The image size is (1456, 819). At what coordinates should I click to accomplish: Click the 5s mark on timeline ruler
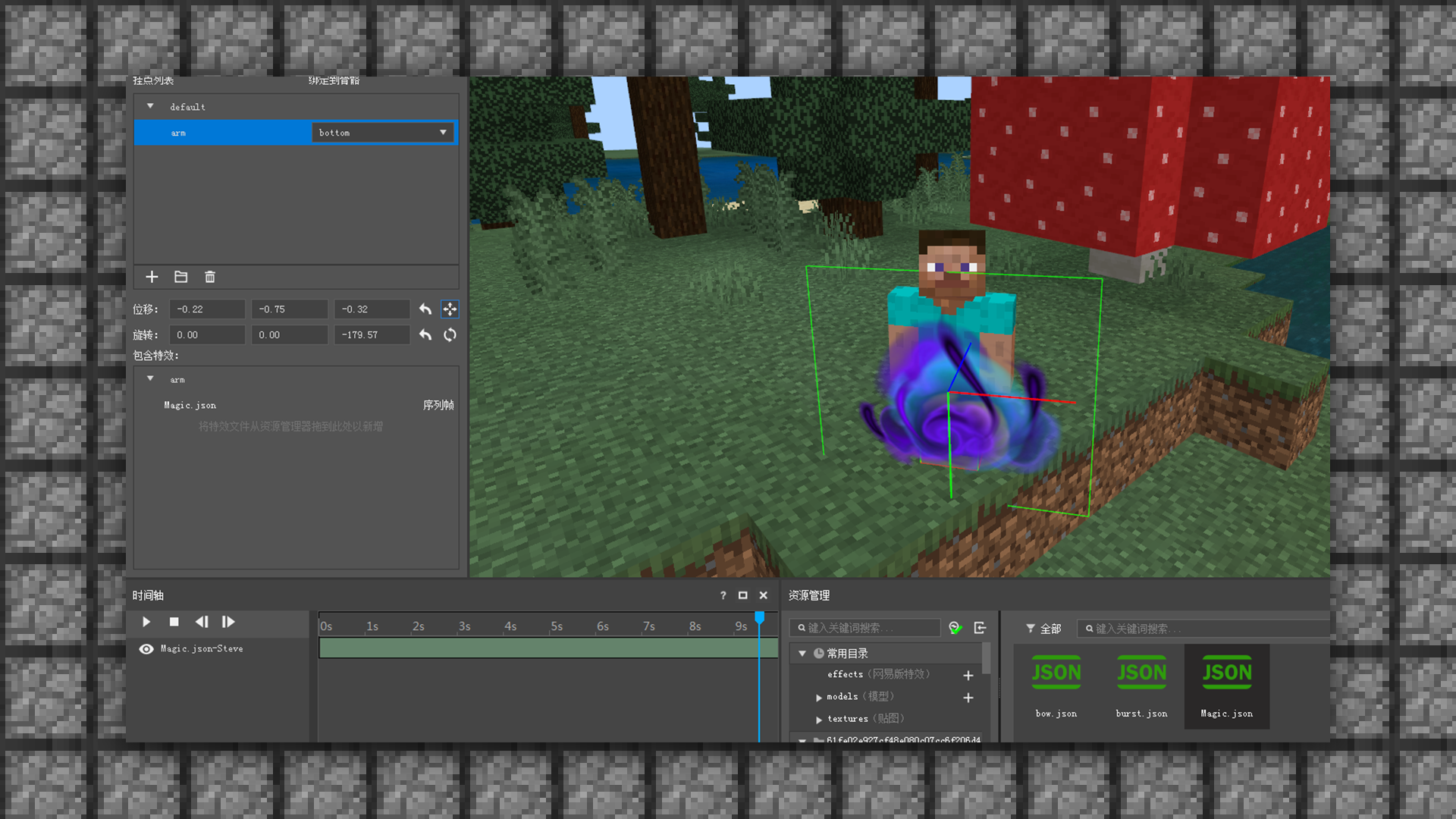tap(557, 626)
